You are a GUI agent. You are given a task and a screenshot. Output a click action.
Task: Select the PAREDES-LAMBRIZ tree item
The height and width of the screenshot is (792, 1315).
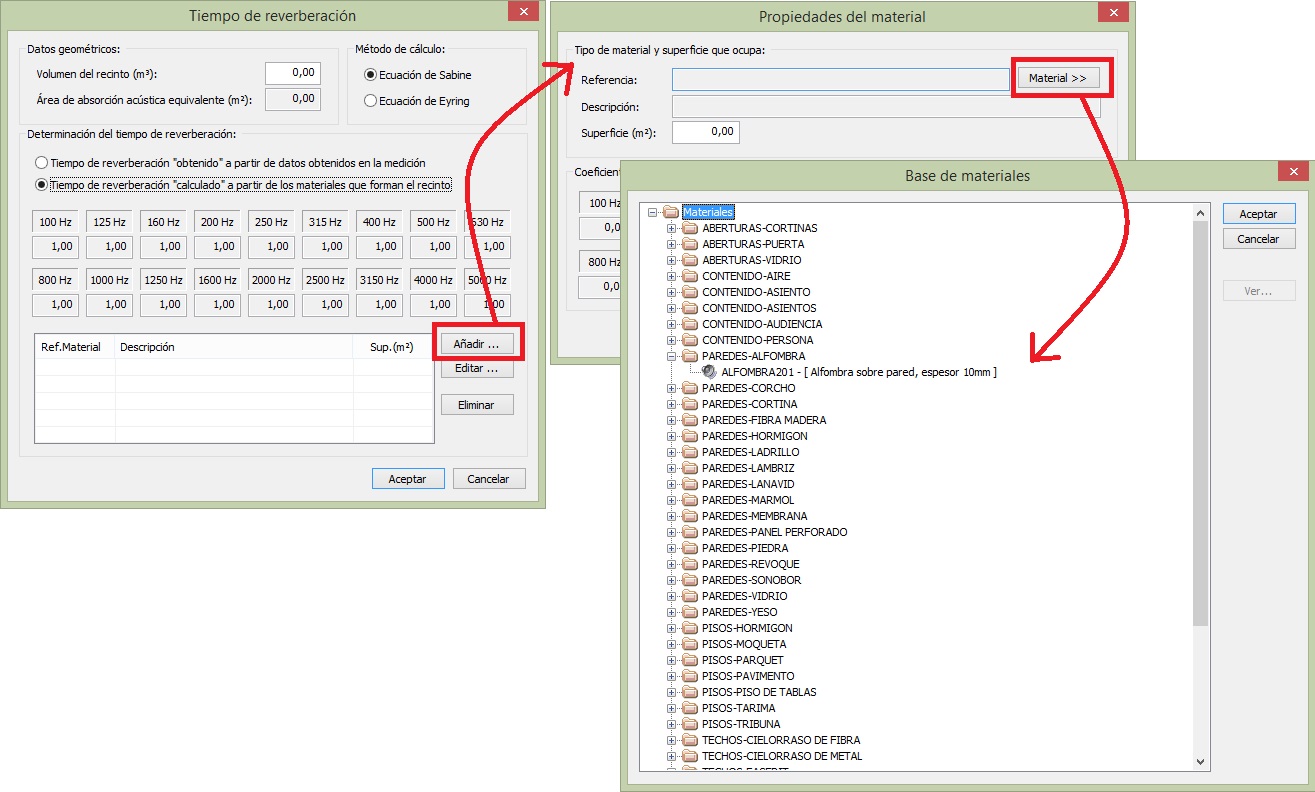click(748, 468)
